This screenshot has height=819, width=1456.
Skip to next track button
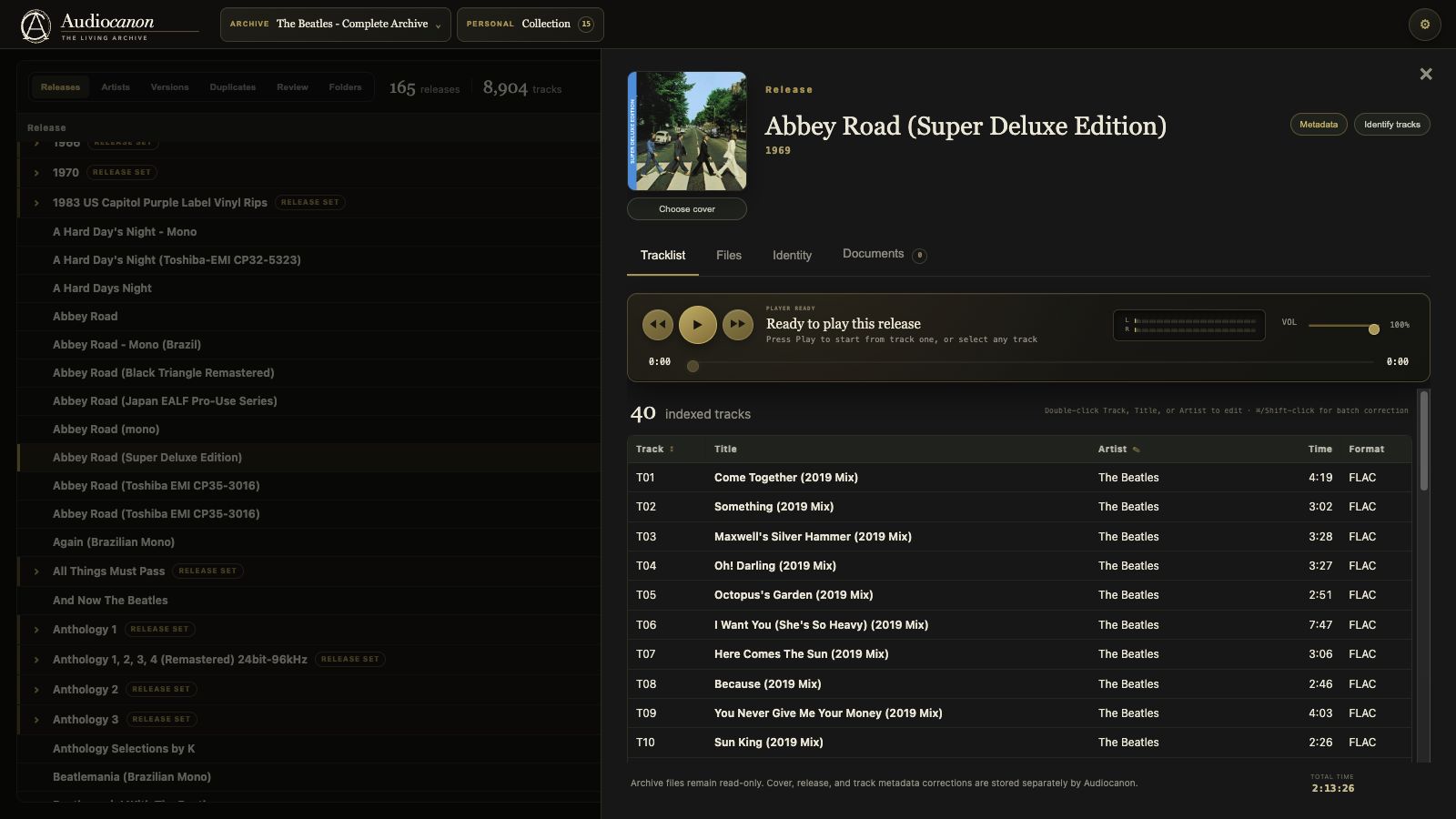coord(738,324)
